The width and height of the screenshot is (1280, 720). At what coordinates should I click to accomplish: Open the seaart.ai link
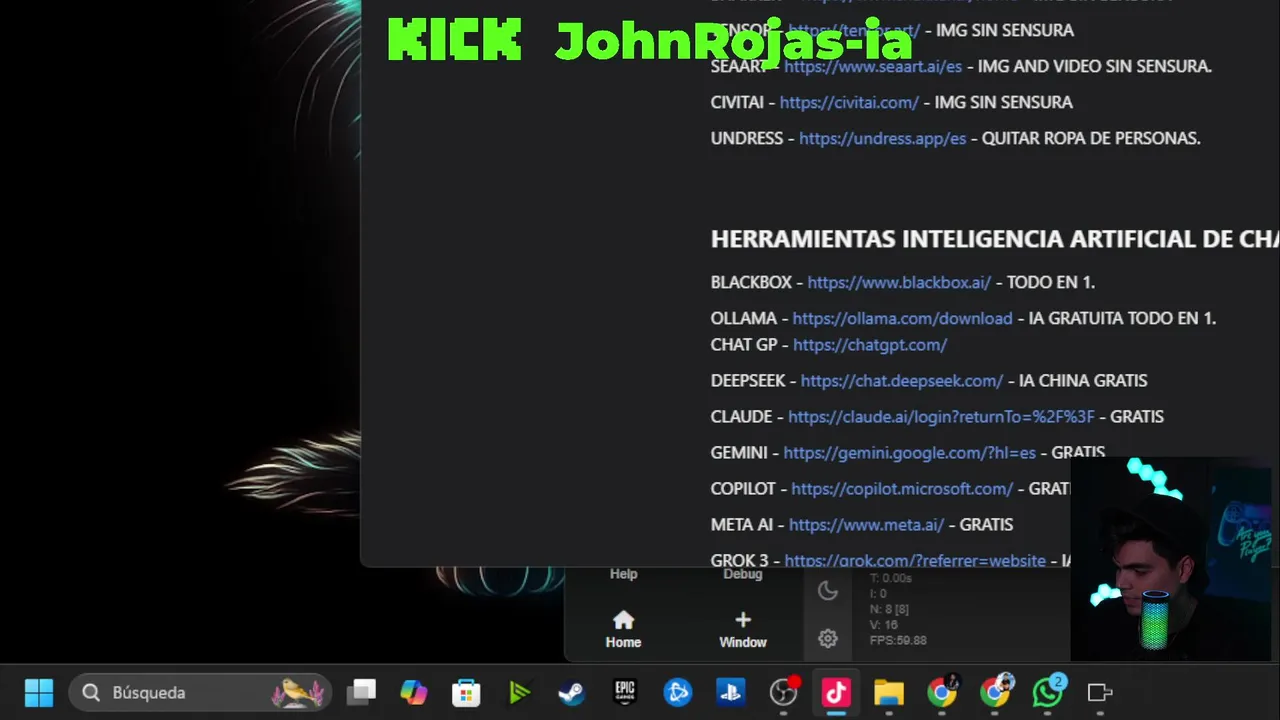click(873, 66)
